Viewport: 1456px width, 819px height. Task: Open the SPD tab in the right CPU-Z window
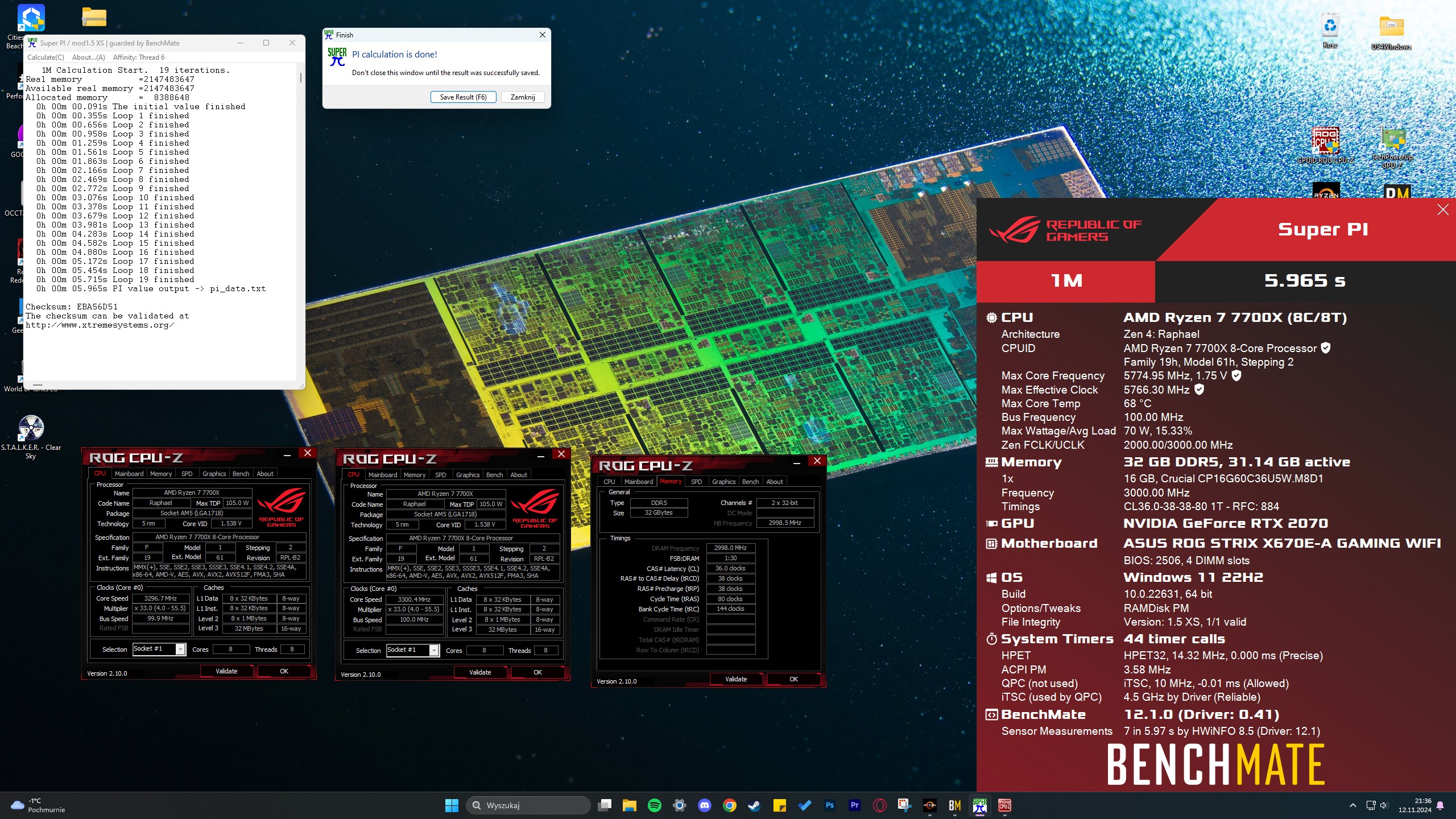(696, 482)
